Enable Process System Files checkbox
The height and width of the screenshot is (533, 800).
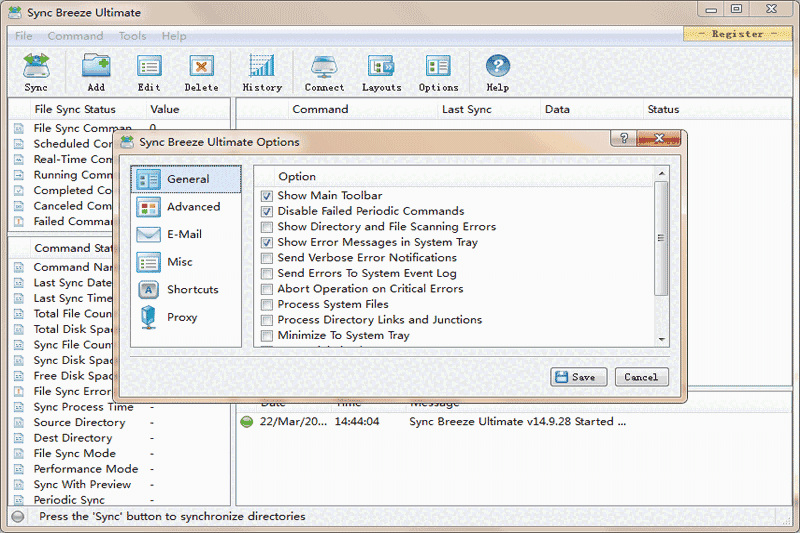[267, 304]
